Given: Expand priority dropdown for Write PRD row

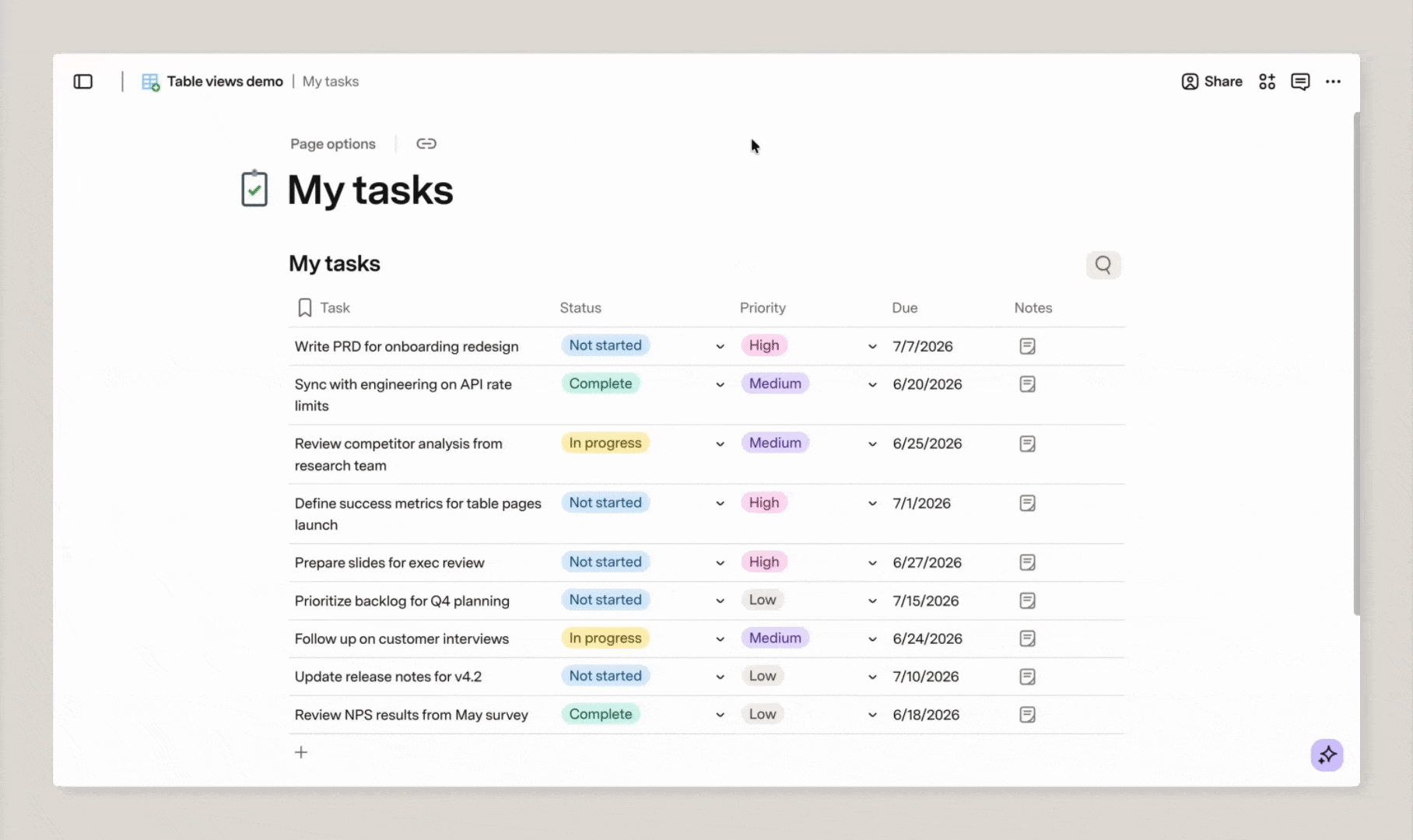Looking at the screenshot, I should coord(872,347).
